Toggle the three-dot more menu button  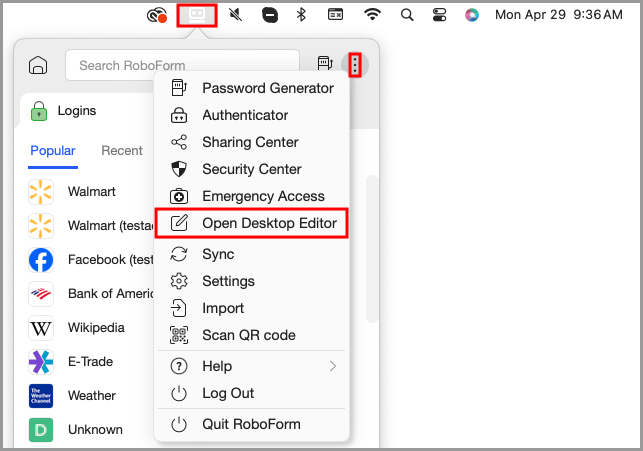coord(355,65)
